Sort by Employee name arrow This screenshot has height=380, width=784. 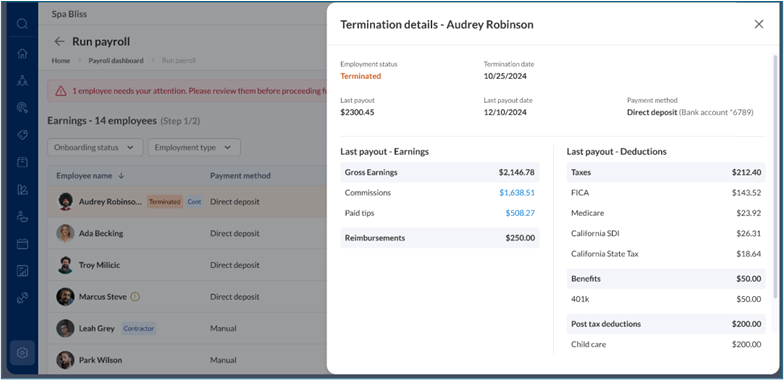coord(122,176)
